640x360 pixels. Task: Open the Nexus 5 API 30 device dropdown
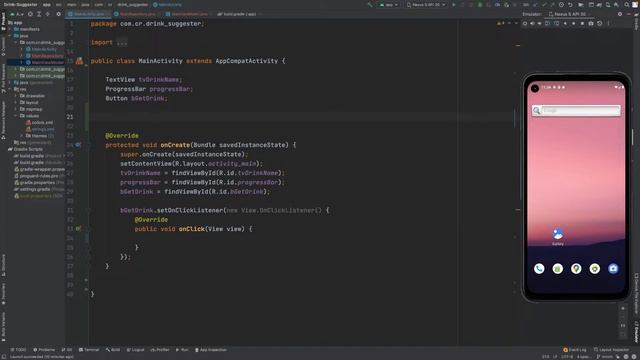click(426, 5)
